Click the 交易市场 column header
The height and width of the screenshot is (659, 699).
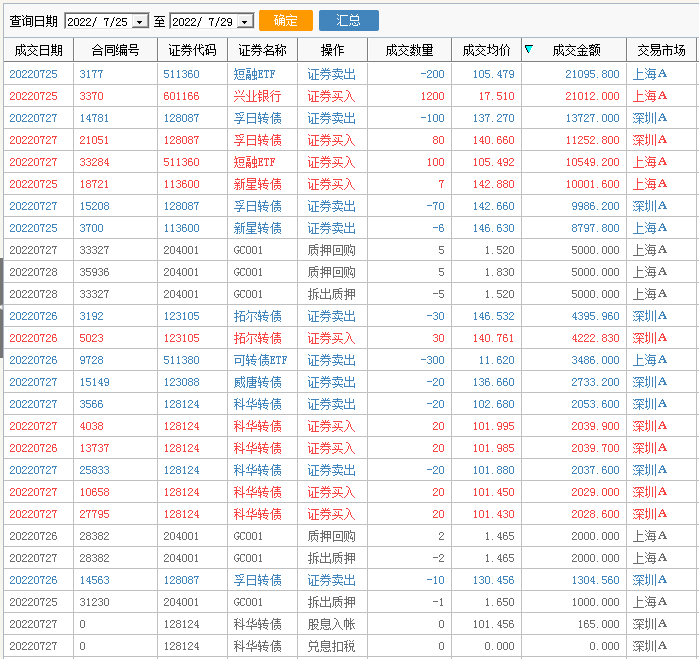tap(661, 50)
